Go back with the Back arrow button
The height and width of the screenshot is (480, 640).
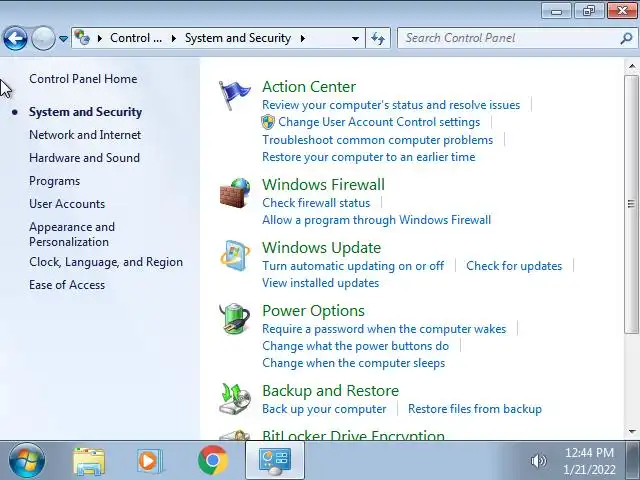pos(15,39)
